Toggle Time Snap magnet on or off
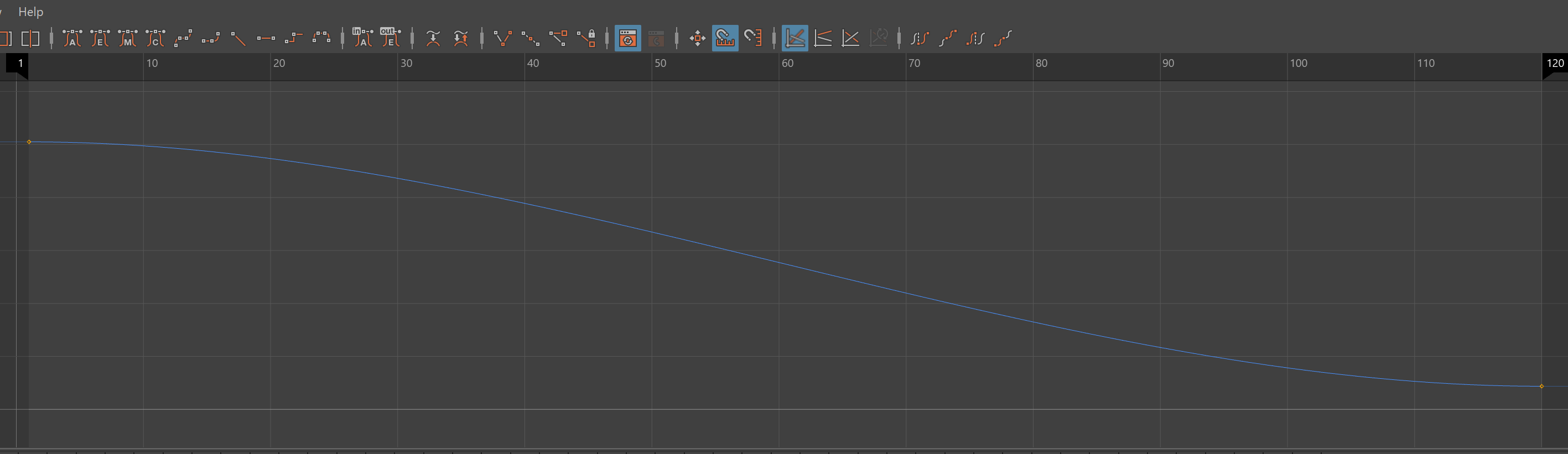Viewport: 1568px width, 454px height. (725, 38)
